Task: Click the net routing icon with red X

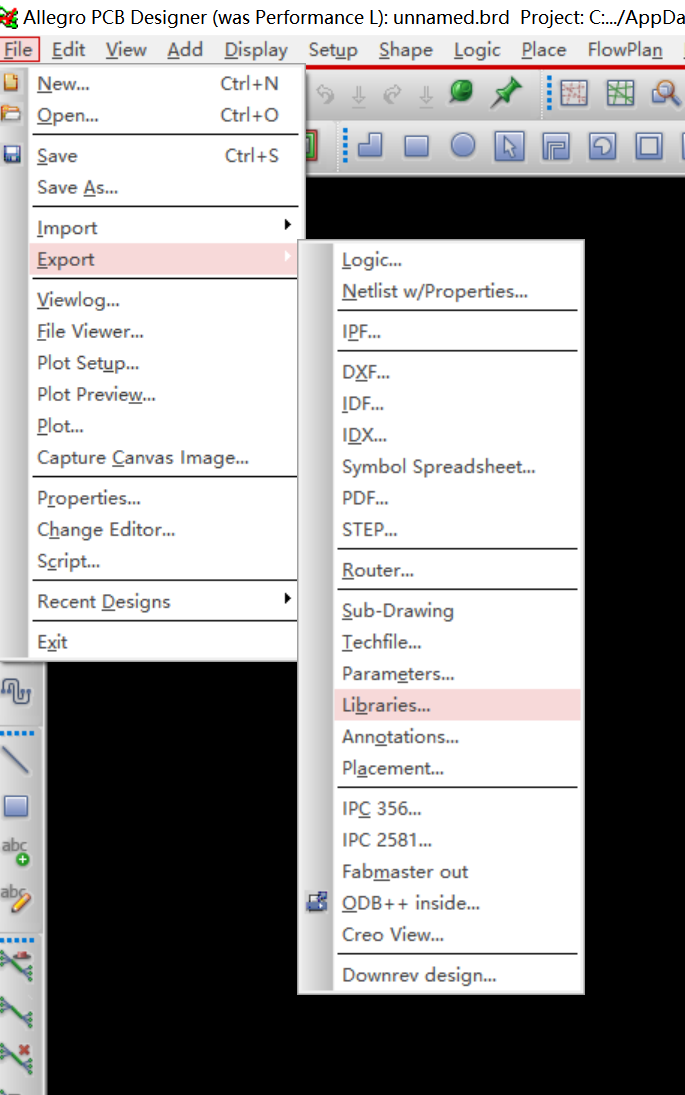Action: pos(17,1058)
